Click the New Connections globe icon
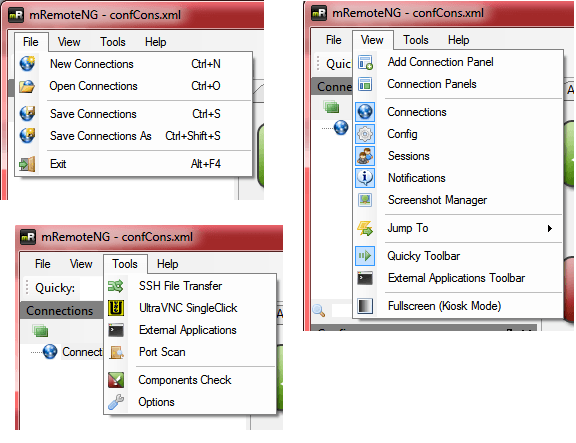Viewport: 576px width, 443px height. tap(28, 64)
